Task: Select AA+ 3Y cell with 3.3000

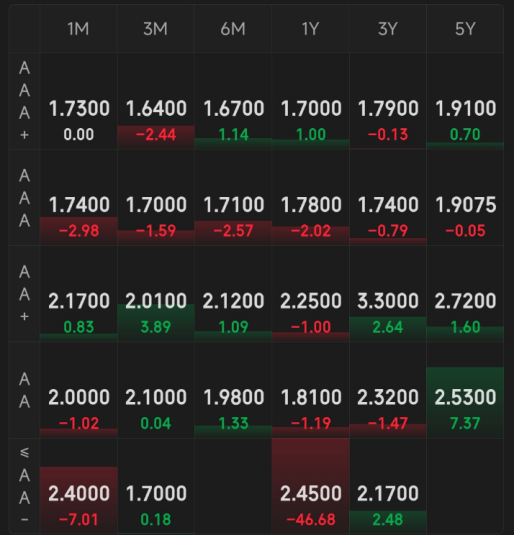Action: (x=388, y=294)
